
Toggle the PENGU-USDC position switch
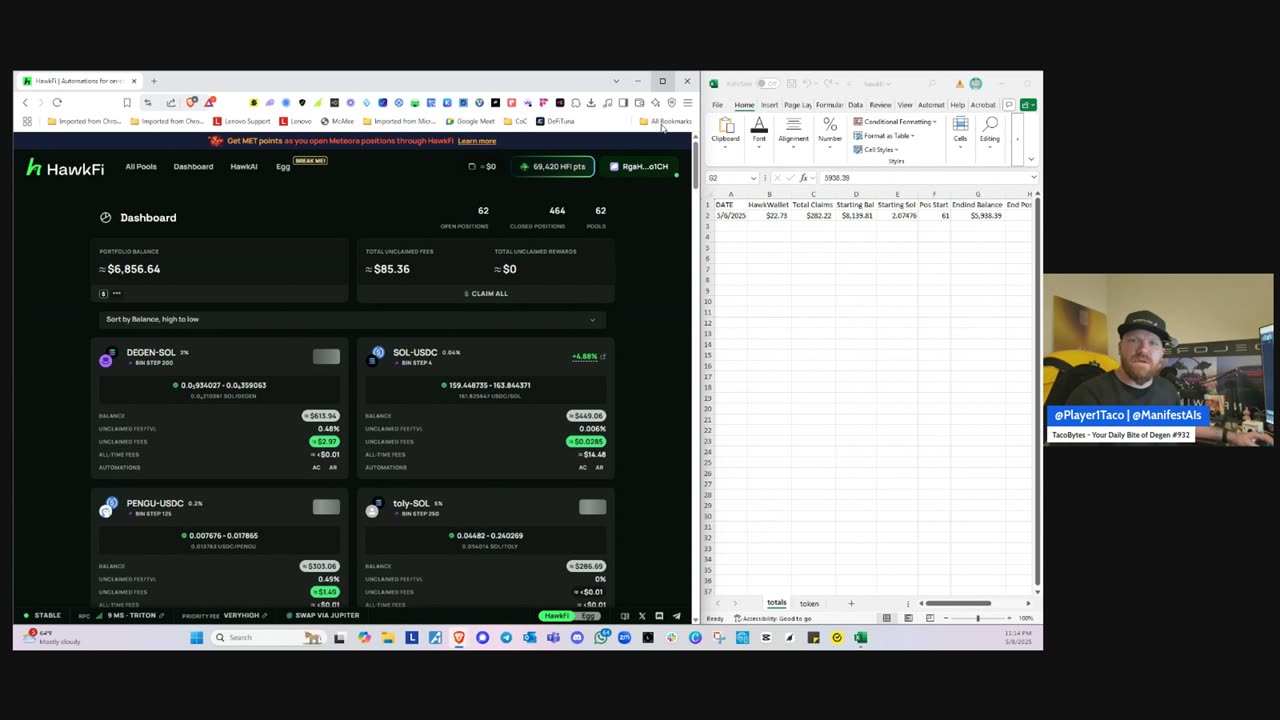pos(326,507)
